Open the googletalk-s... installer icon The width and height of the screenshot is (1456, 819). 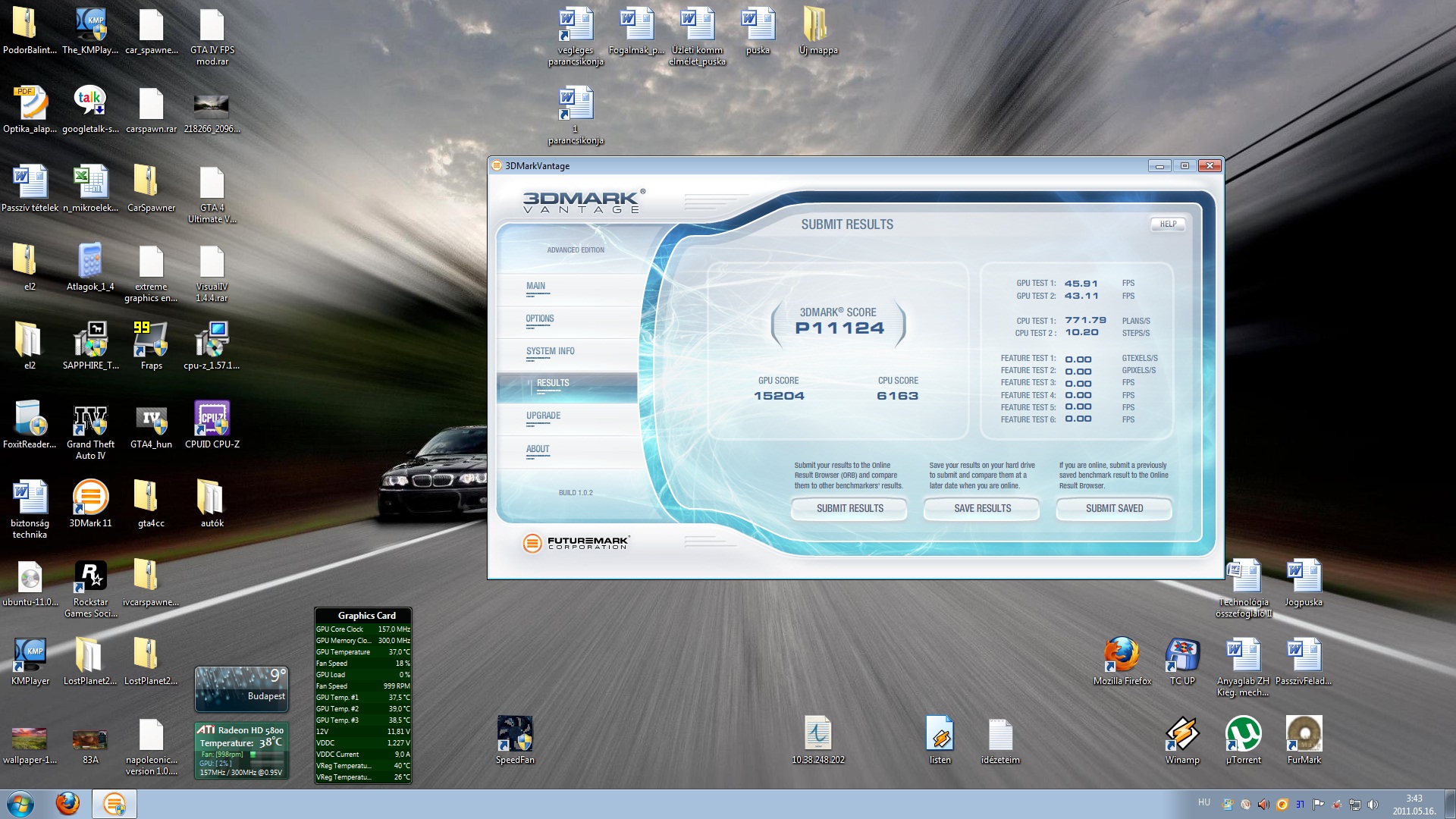(90, 109)
